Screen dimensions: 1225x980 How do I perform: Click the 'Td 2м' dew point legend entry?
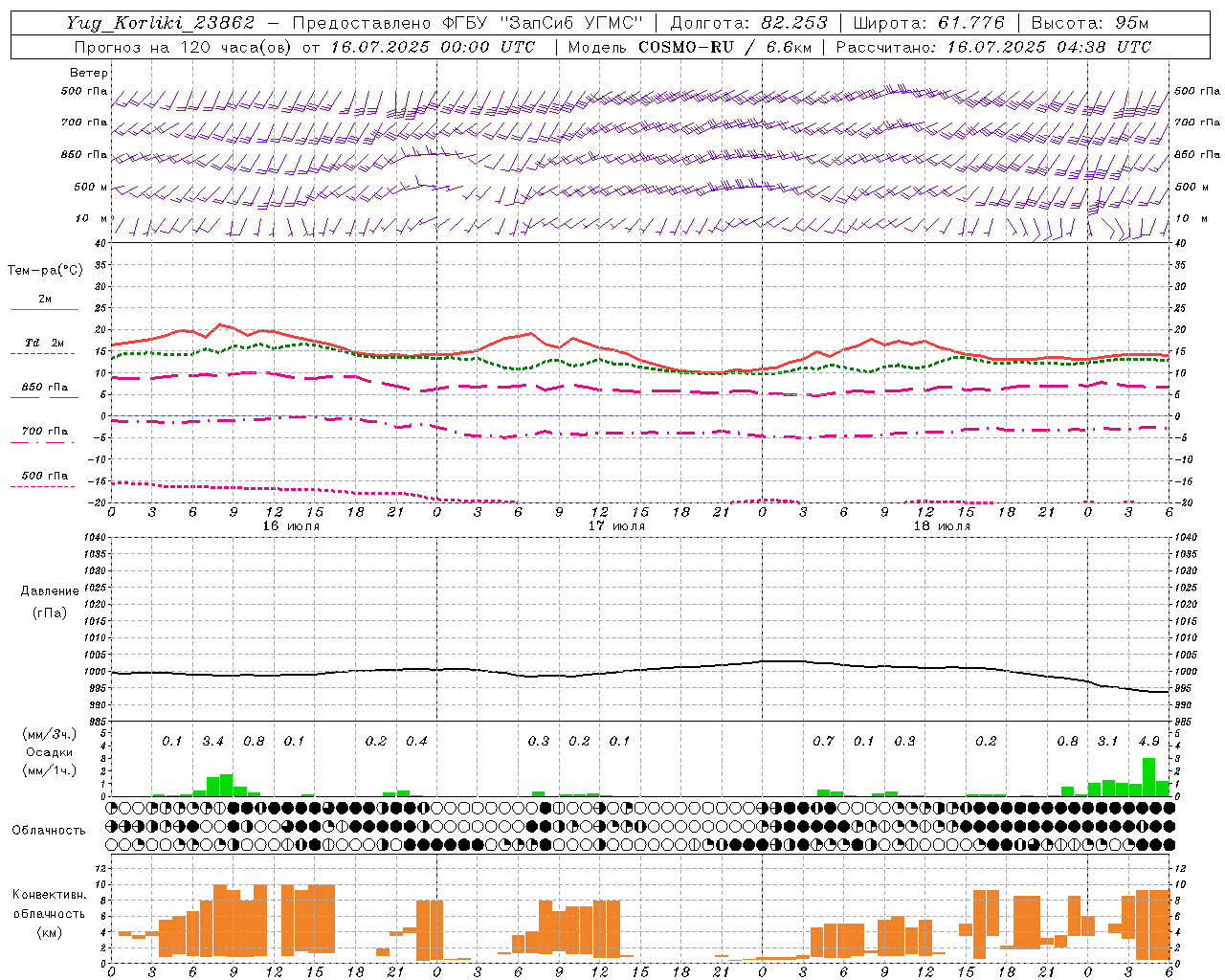click(45, 343)
